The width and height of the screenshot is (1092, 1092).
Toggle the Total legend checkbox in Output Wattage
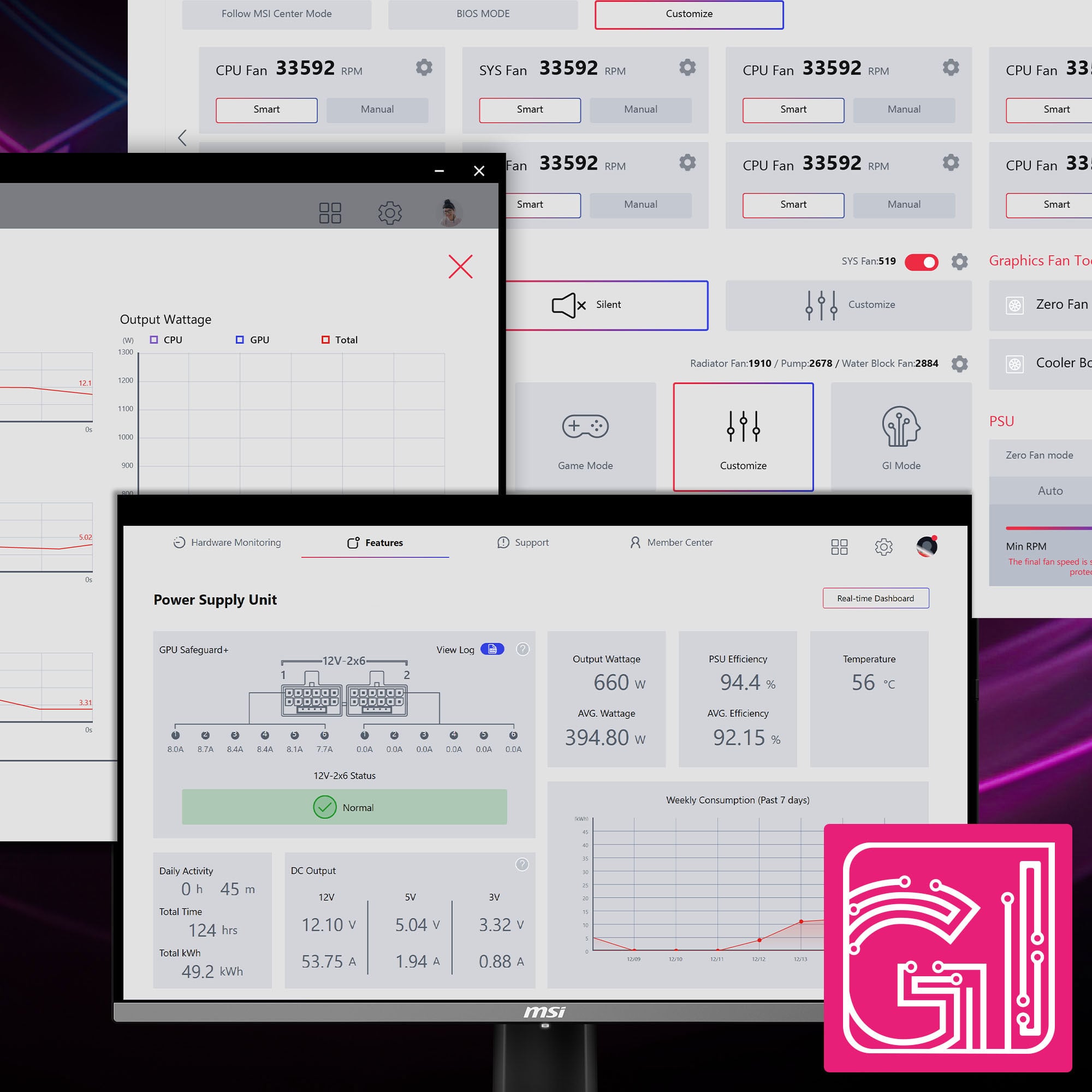point(325,340)
